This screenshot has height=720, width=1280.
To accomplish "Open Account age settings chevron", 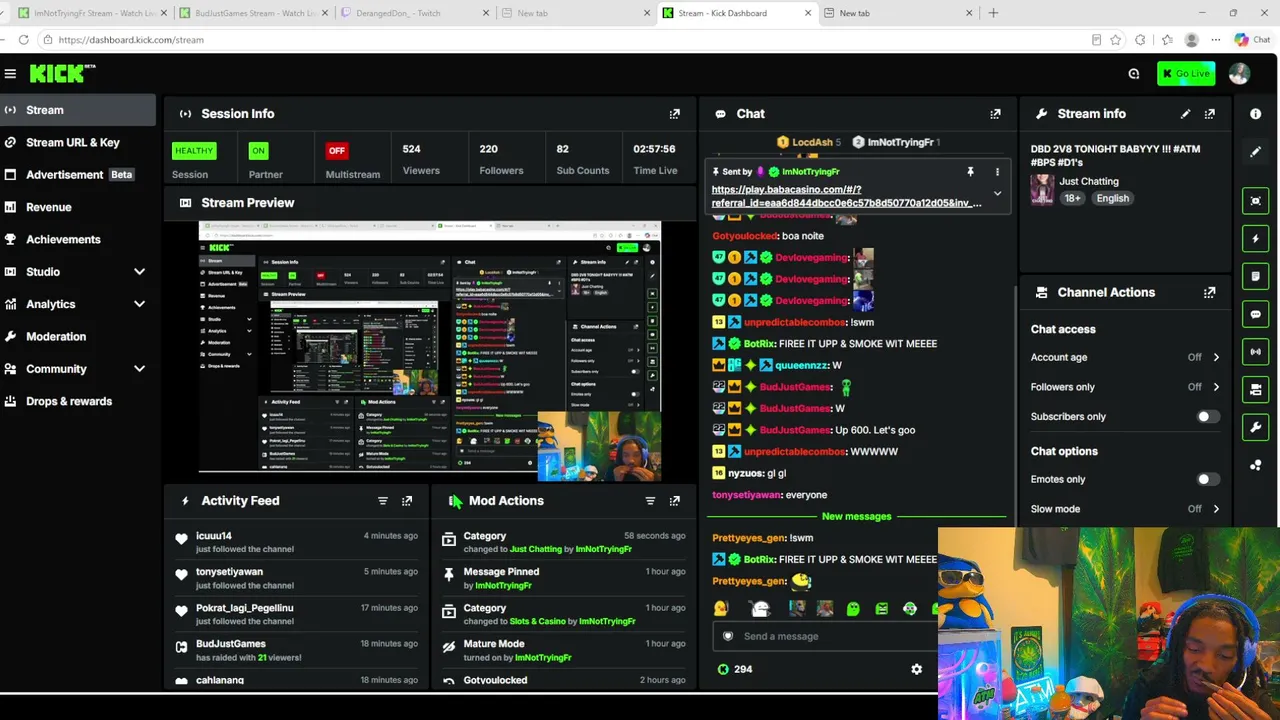I will click(1216, 357).
